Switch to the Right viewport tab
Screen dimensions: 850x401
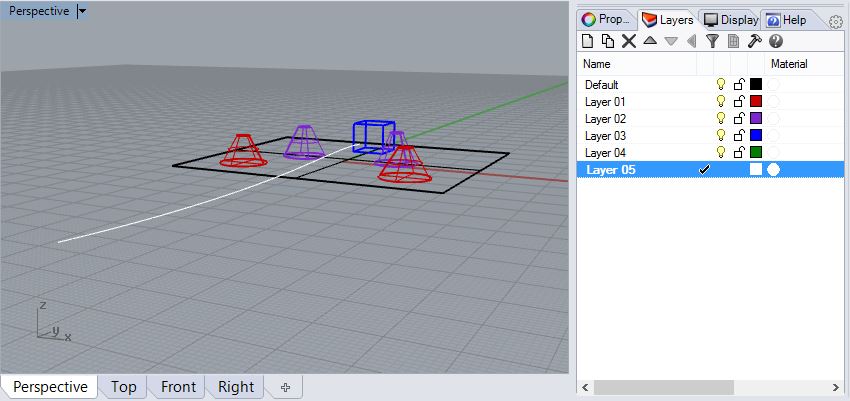pos(236,387)
